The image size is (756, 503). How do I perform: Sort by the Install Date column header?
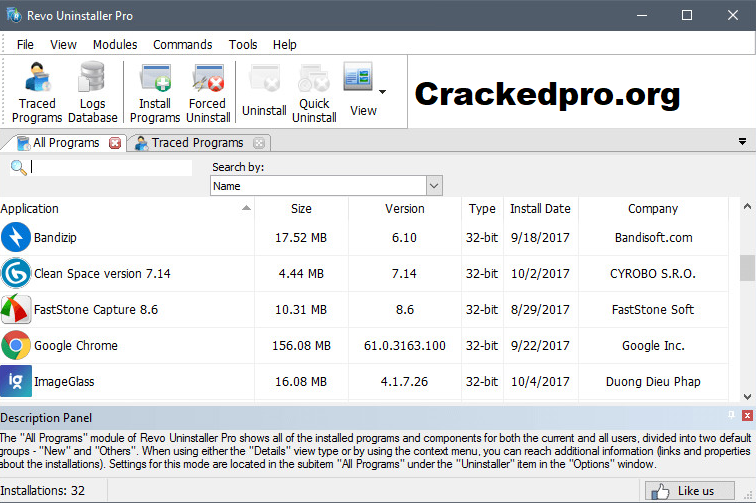point(540,208)
